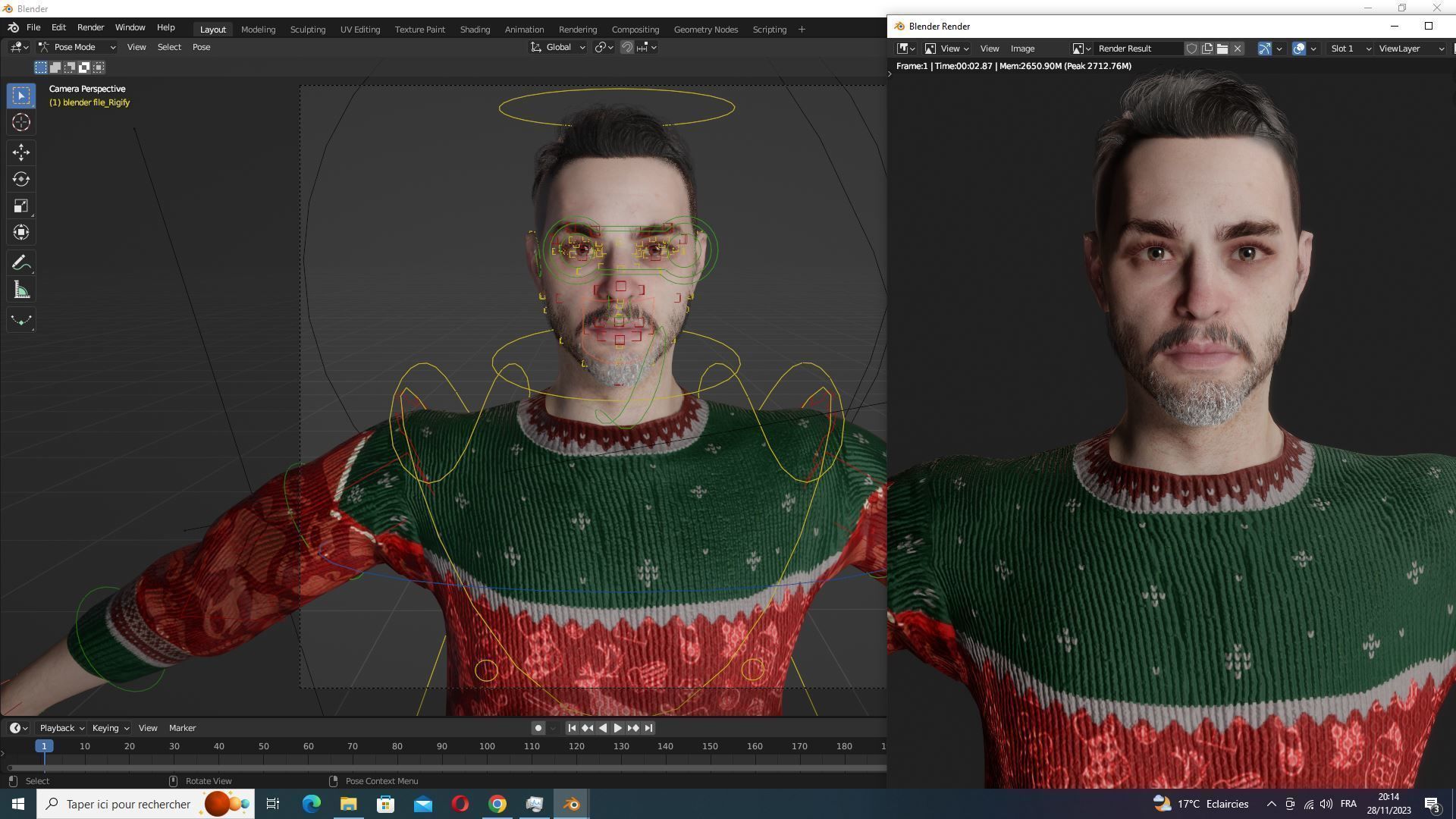Open the Pose menu in viewport header
Viewport: 1456px width, 819px height.
pos(201,47)
